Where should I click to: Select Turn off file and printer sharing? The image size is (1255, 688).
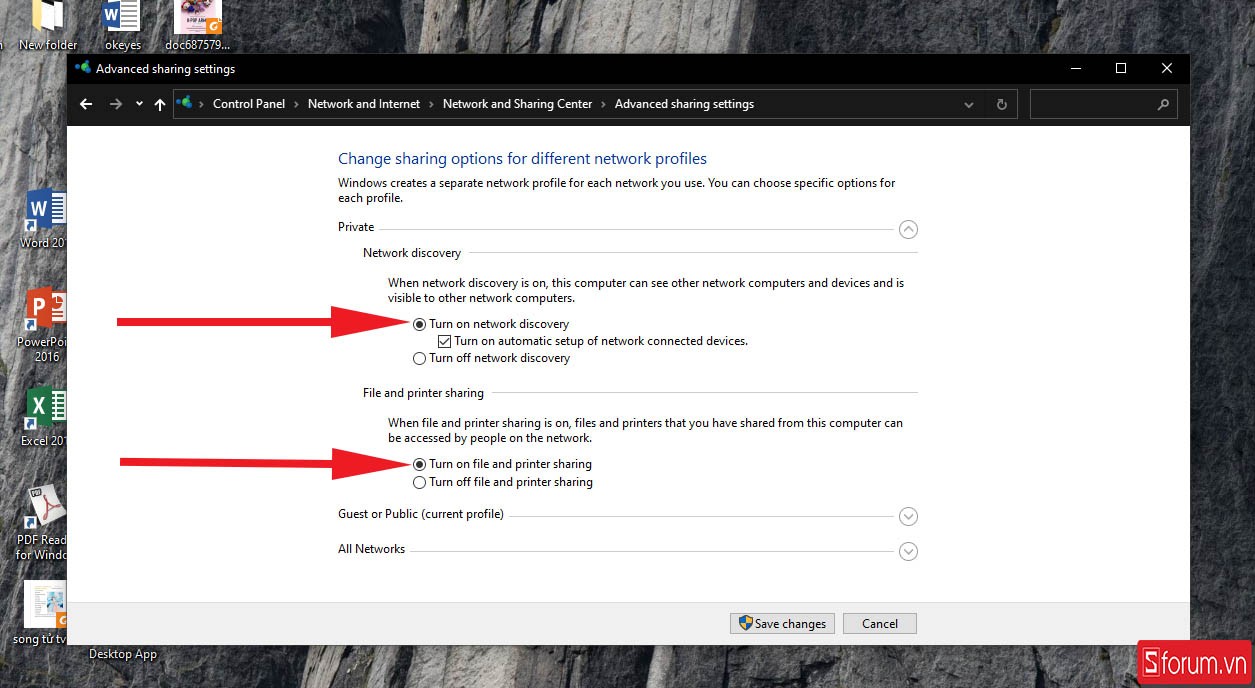tap(419, 482)
